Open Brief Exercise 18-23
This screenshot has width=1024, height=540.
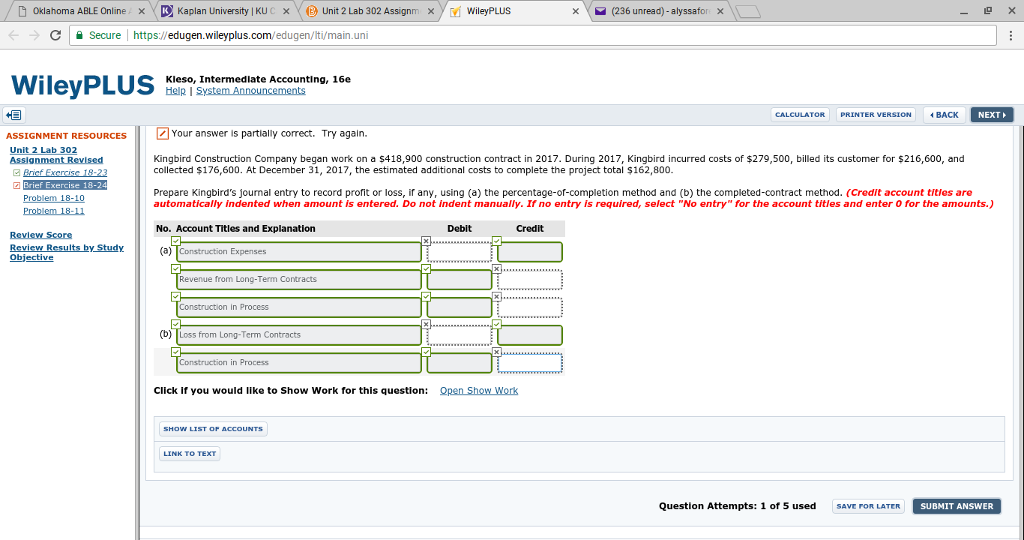coord(65,172)
